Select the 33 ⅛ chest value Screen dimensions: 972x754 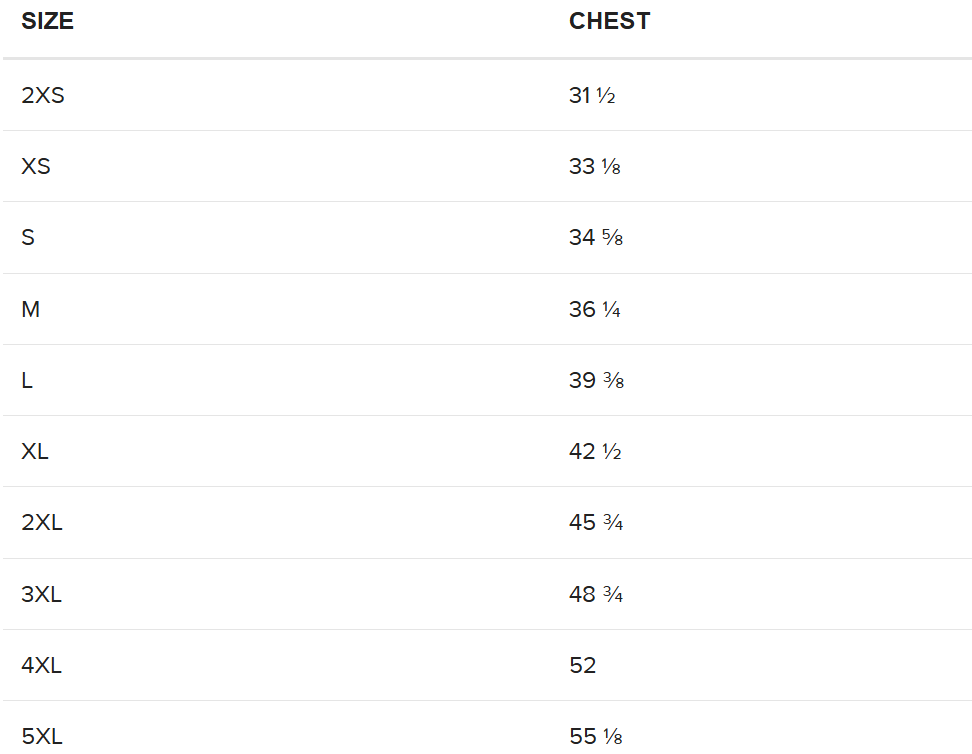click(x=595, y=167)
